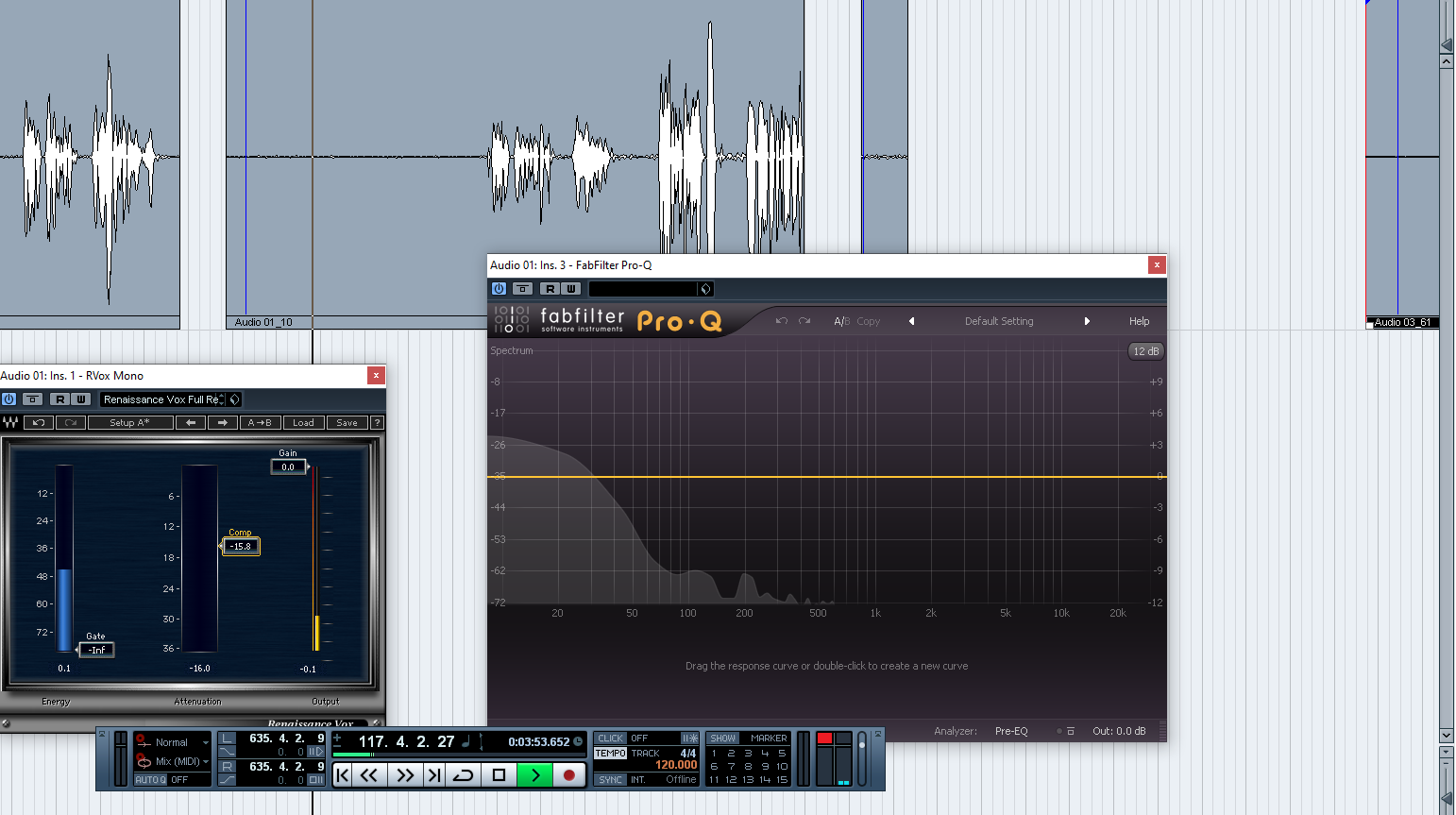
Task: Click Undo in RVox Waves toolbar
Action: (39, 422)
